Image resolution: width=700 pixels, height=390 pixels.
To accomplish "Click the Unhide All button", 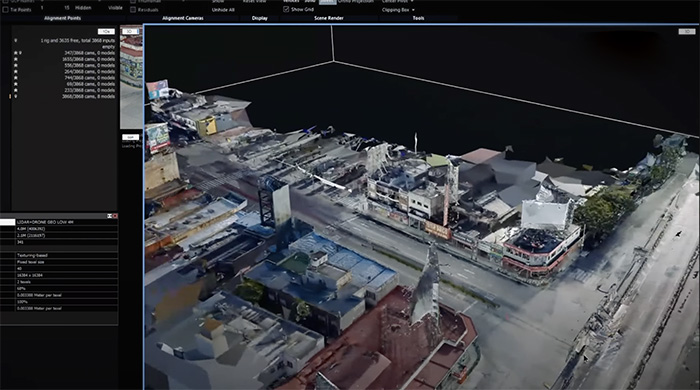I will pos(223,10).
